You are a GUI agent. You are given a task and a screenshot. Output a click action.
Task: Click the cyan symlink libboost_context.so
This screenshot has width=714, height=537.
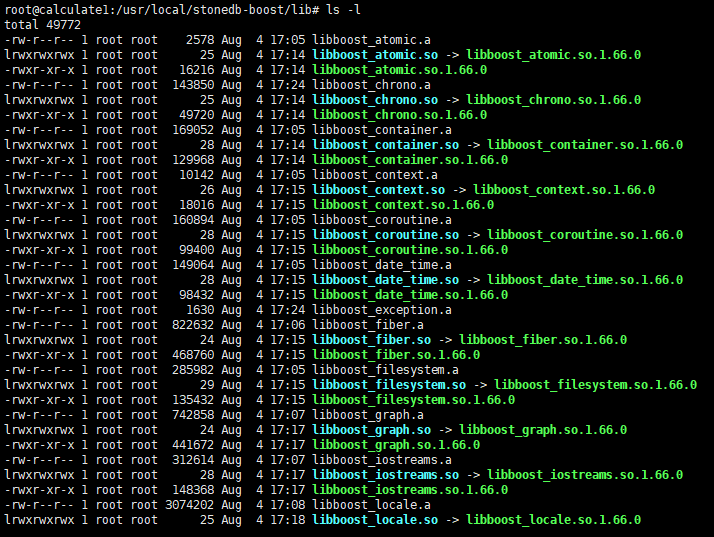coord(378,190)
